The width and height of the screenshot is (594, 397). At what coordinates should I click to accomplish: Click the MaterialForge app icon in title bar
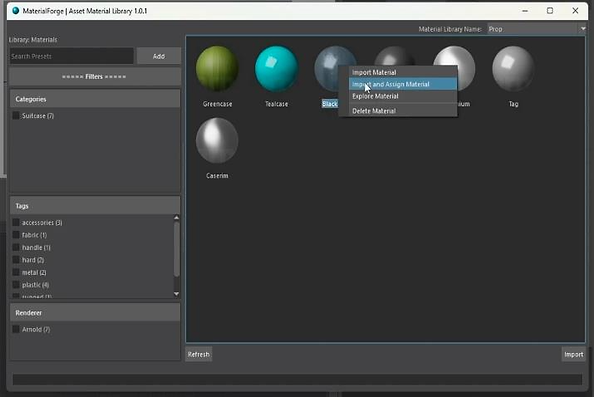point(16,11)
